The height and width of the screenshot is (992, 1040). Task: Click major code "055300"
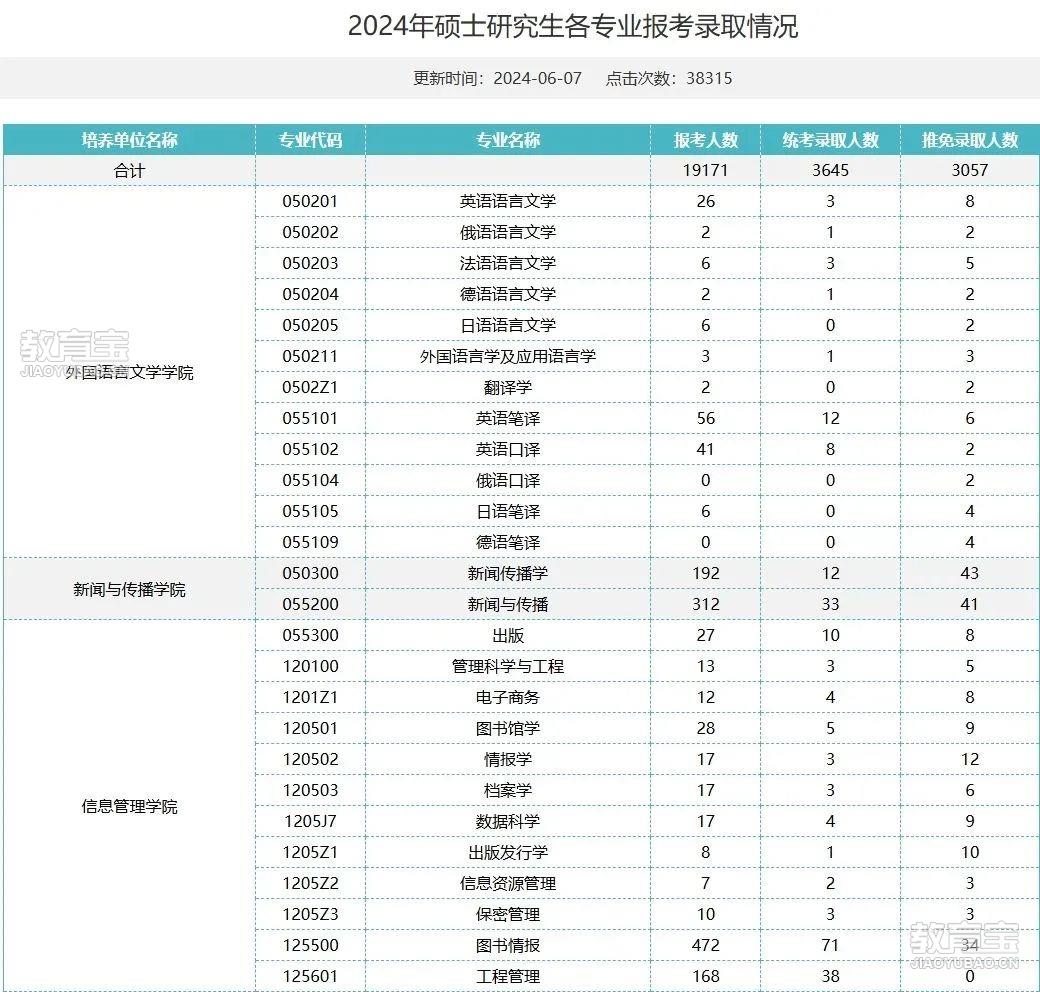(x=310, y=635)
